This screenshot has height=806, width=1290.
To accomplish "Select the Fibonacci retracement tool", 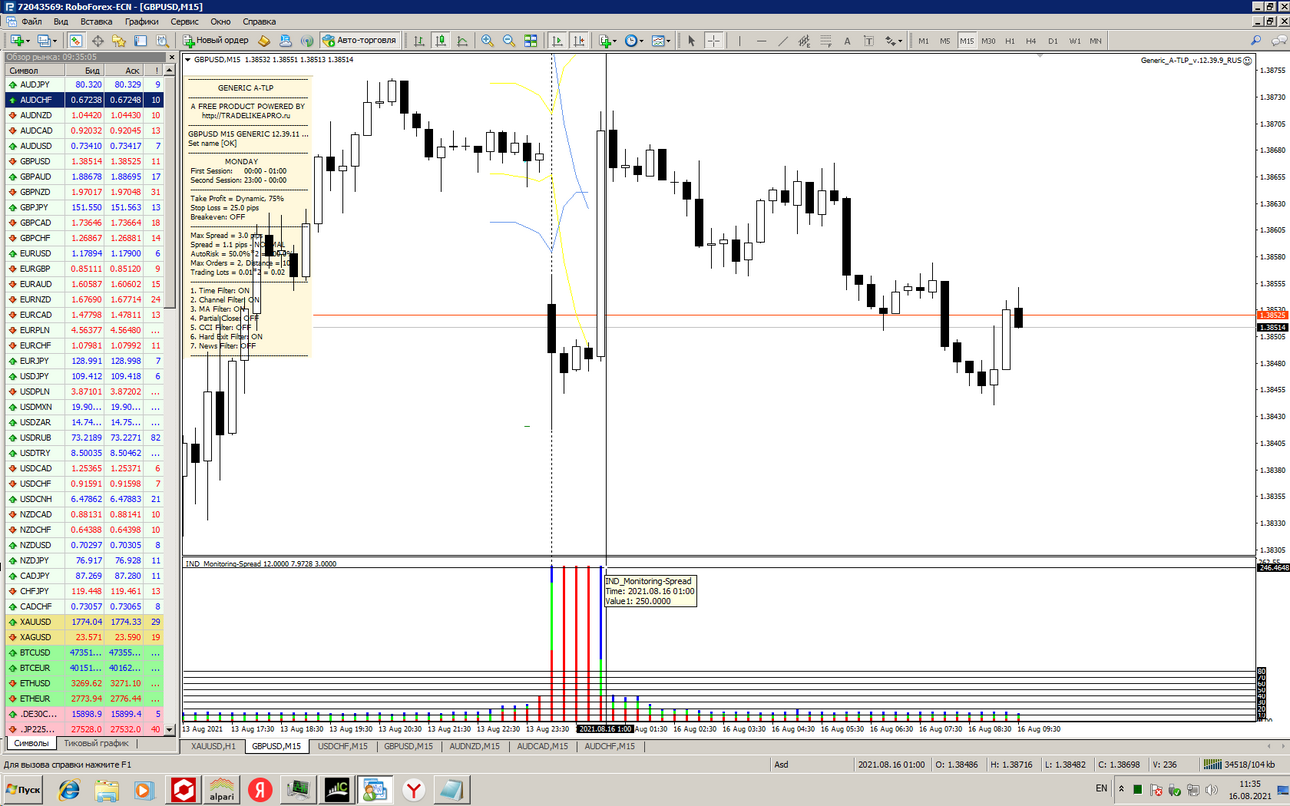I will [825, 41].
